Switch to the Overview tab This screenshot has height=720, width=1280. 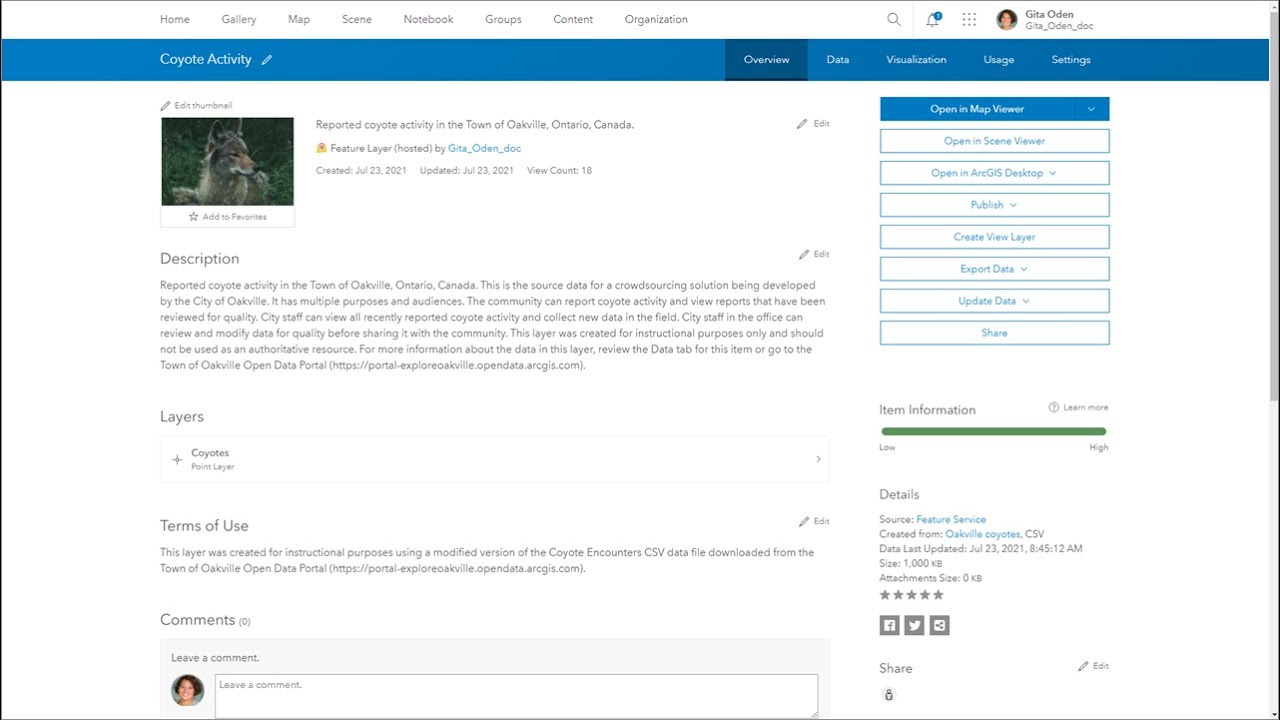[x=766, y=60]
